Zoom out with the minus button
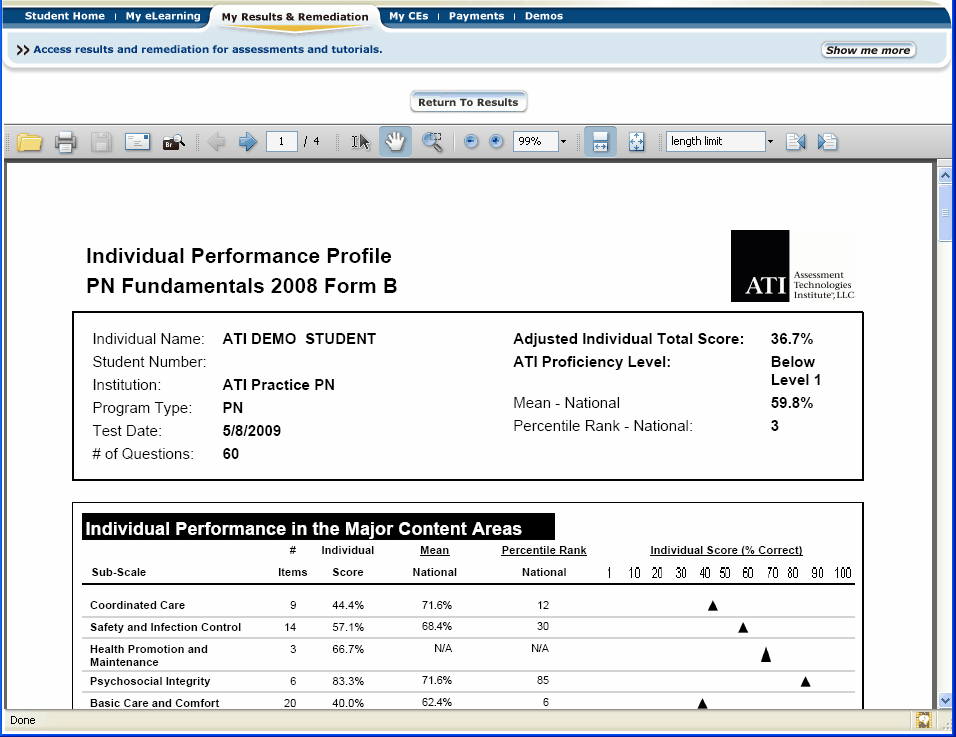Image resolution: width=956 pixels, height=737 pixels. coord(471,141)
